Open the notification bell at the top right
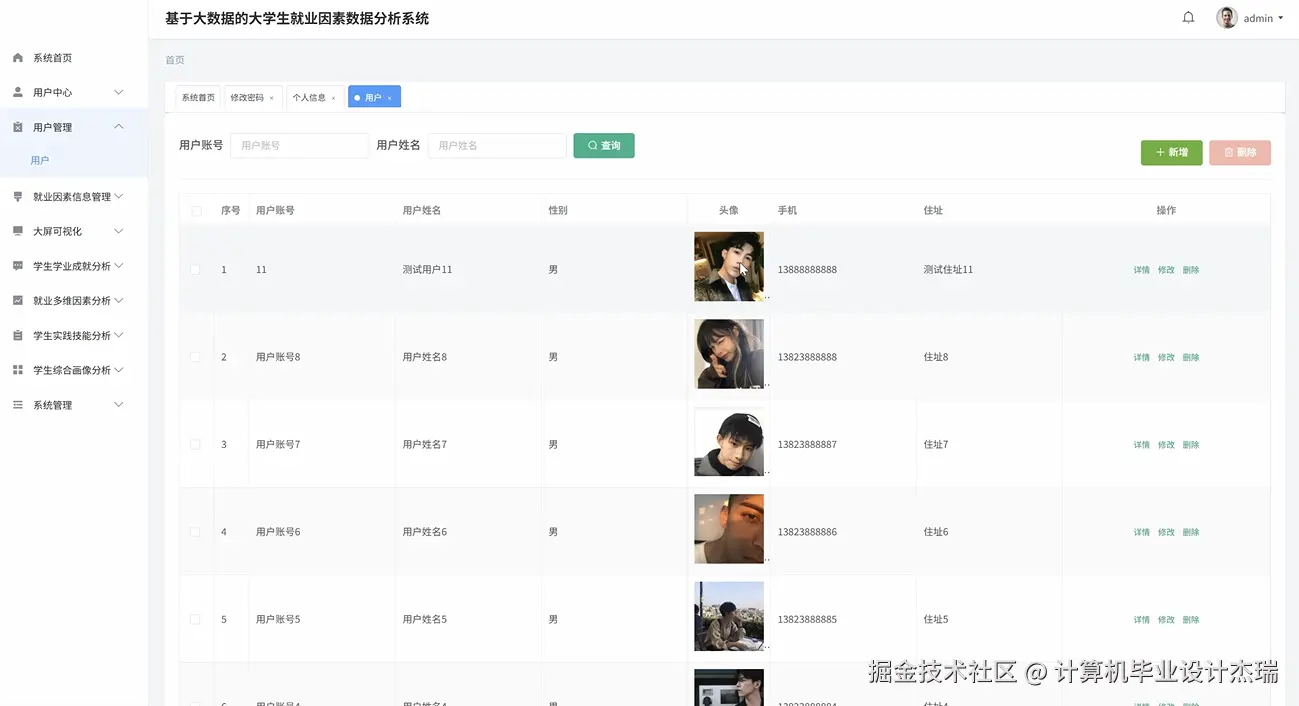 1188,17
